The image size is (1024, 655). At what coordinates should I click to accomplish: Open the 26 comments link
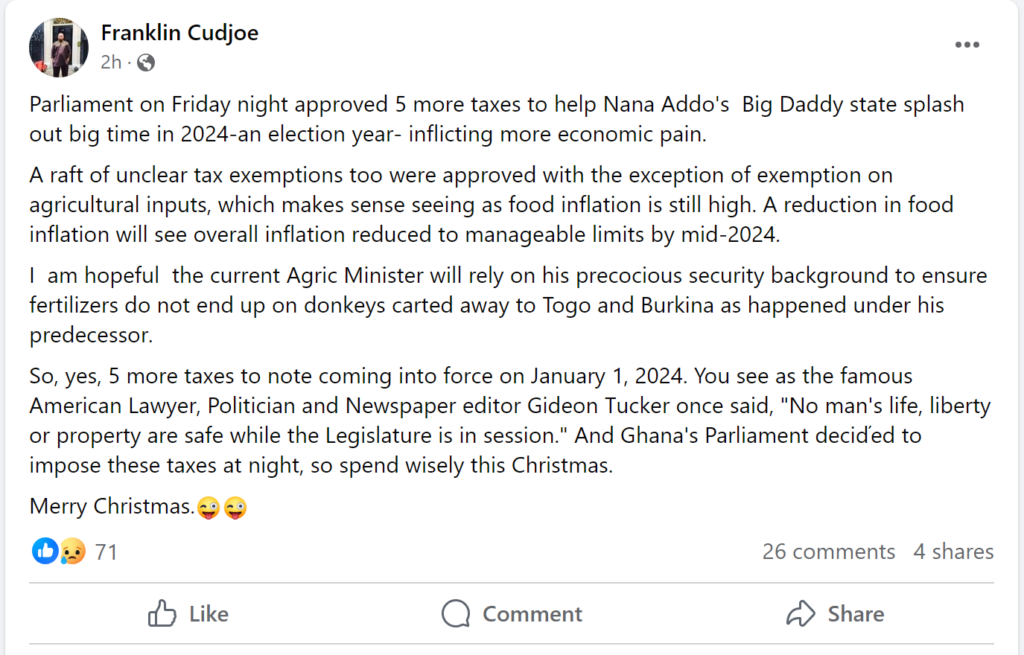point(828,552)
